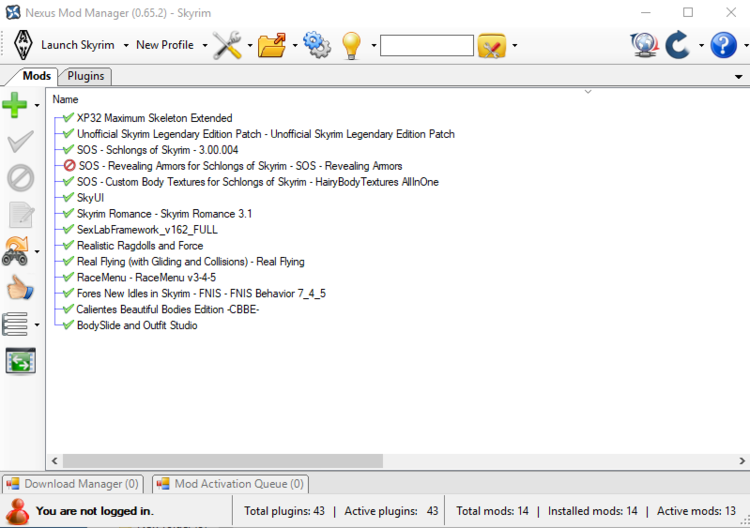Click the 'Total plugins: 43' status text
The width and height of the screenshot is (750, 528).
coord(284,511)
